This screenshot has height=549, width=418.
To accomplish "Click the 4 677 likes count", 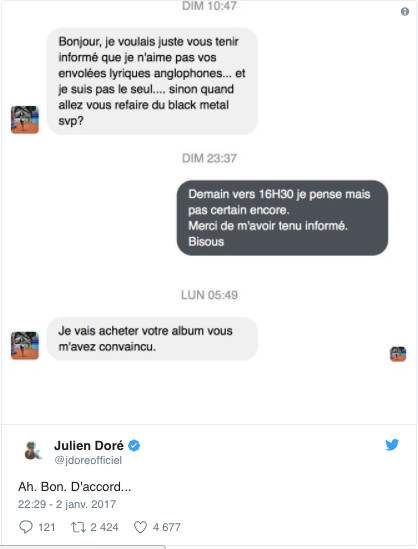I will coord(167,527).
